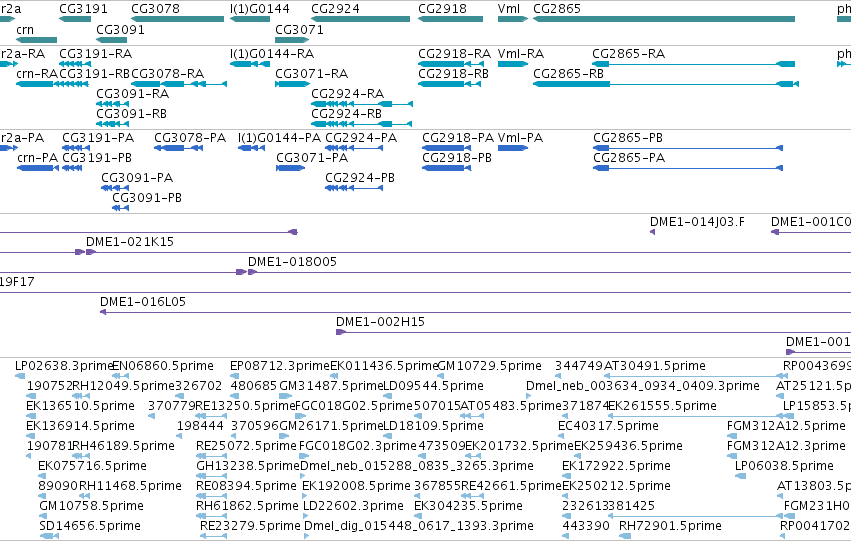Screen dimensions: 851x541
Task: Click the crn gene label
Action: (25, 29)
